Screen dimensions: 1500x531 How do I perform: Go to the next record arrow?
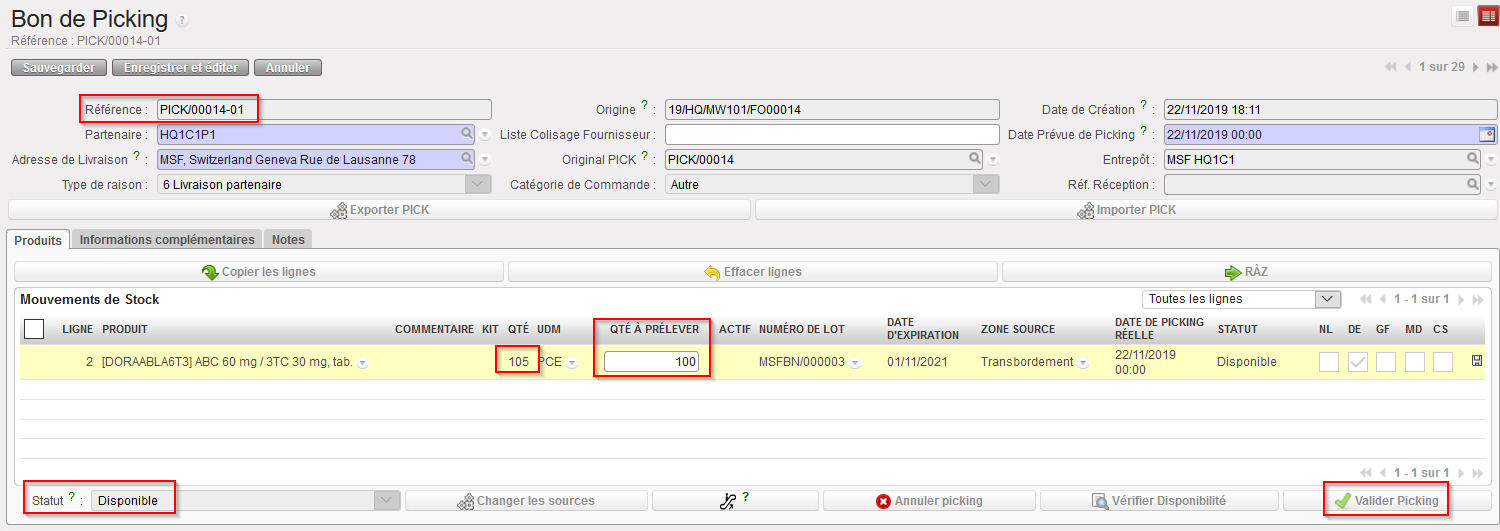[1476, 67]
